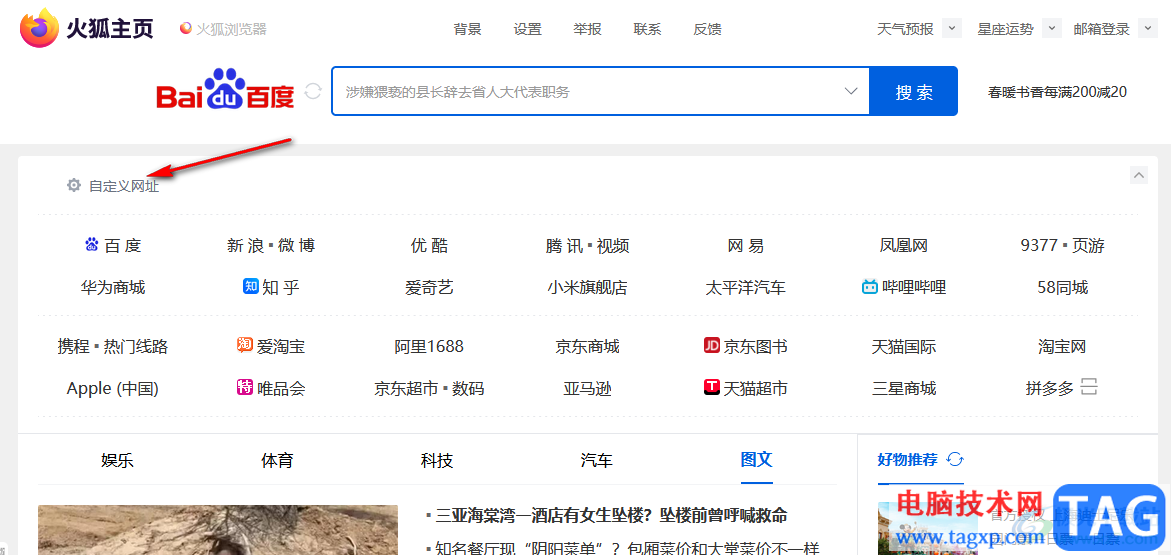Open the 58同城 link
The height and width of the screenshot is (555, 1171).
[x=1063, y=287]
